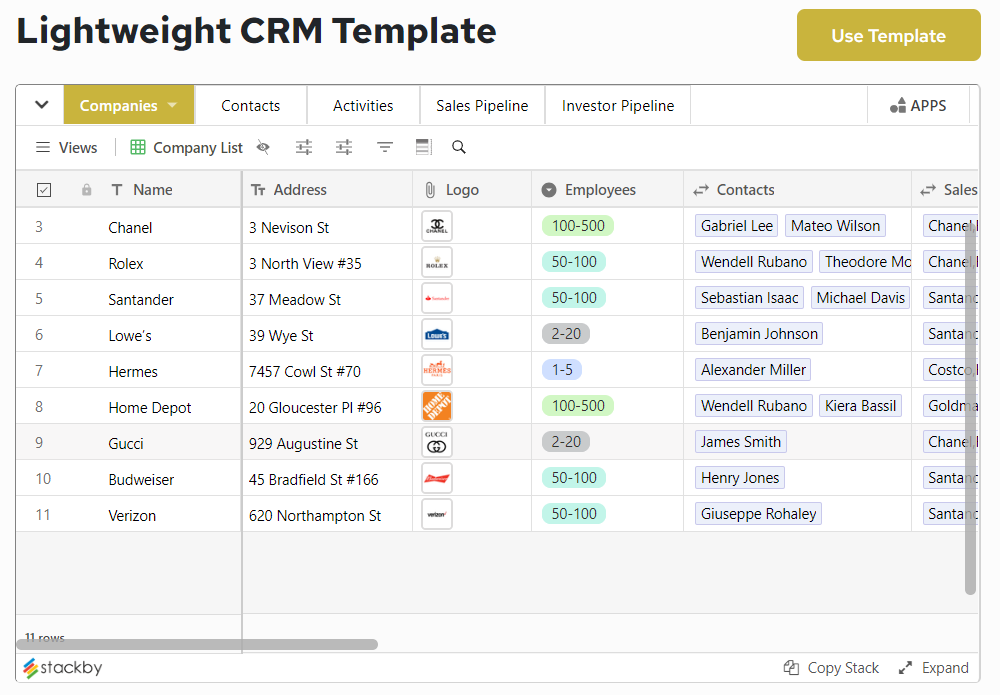
Task: Click the first sliders icon after eye
Action: (304, 148)
